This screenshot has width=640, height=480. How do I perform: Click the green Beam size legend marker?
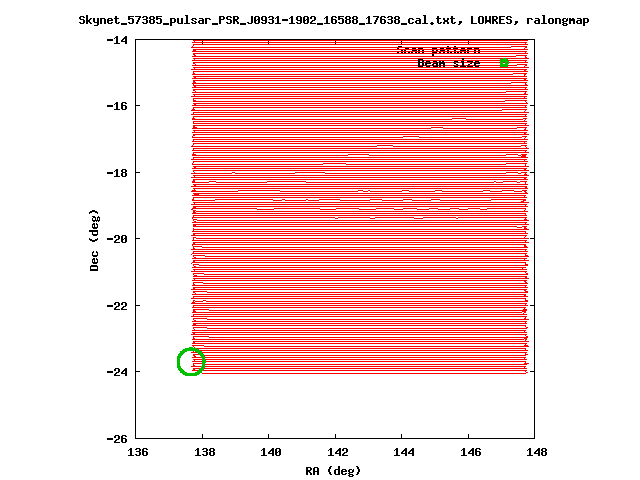pos(504,63)
